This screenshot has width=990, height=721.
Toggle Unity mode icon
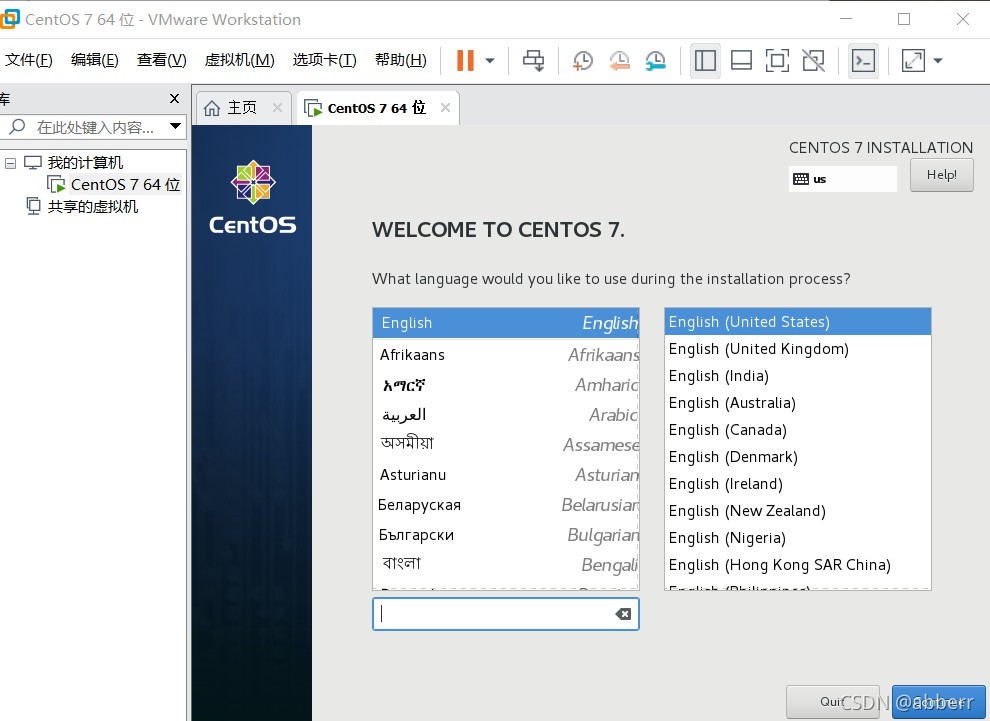[813, 61]
